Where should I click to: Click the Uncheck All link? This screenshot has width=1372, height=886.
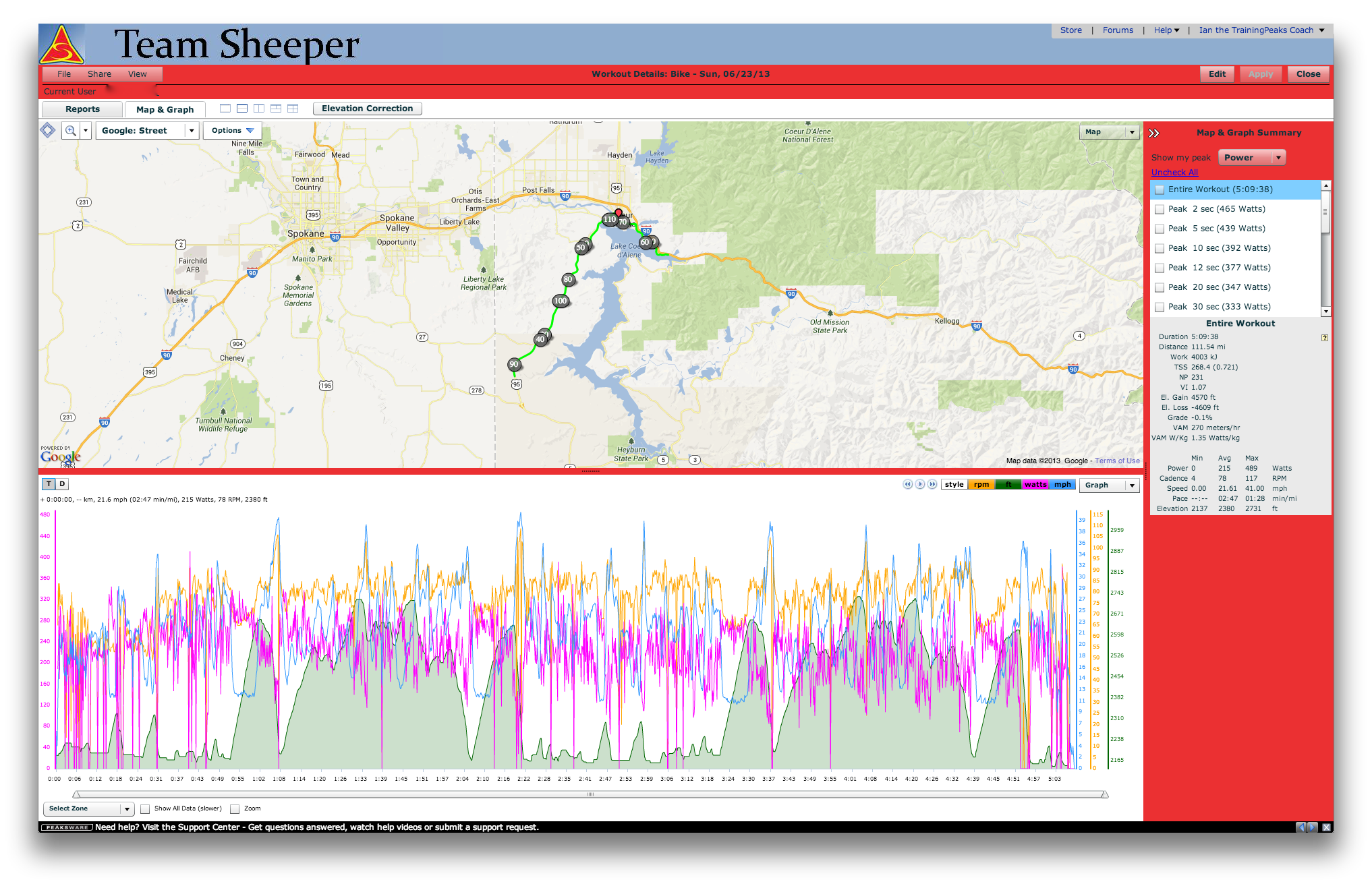pos(1174,173)
